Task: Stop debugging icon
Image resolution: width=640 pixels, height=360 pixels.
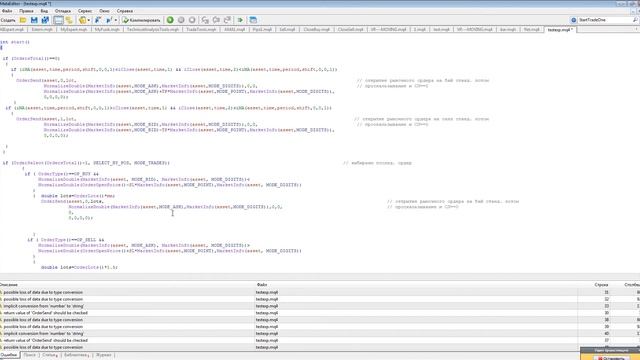Action: pos(192,20)
